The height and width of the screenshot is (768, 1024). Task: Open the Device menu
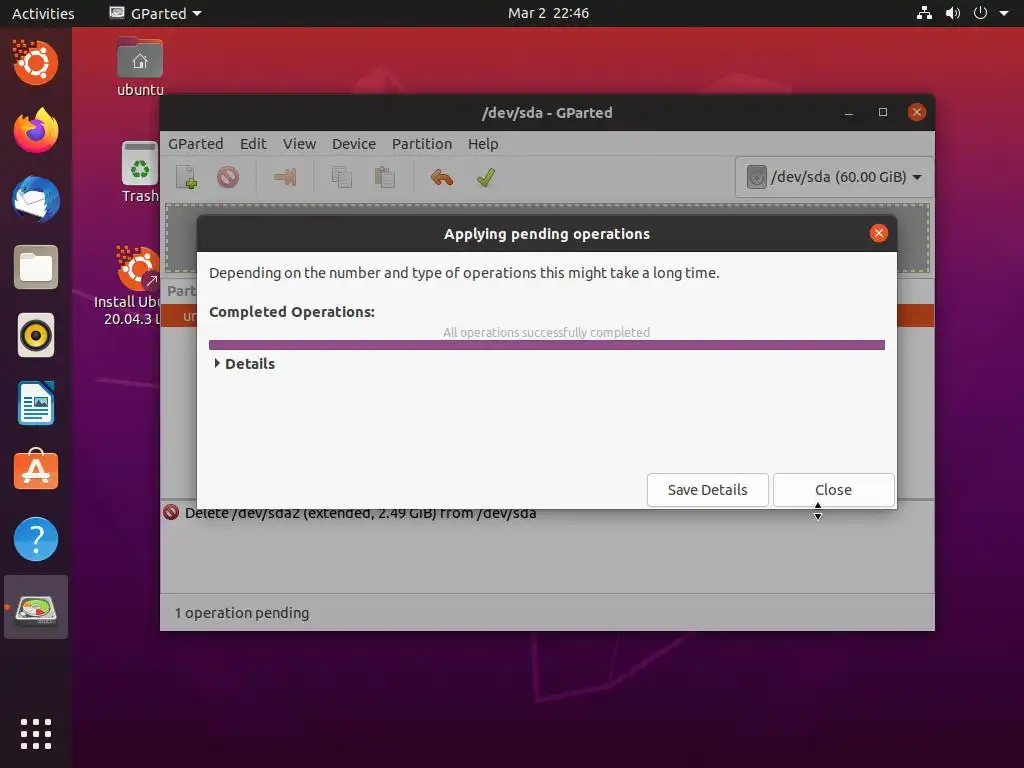(x=353, y=144)
